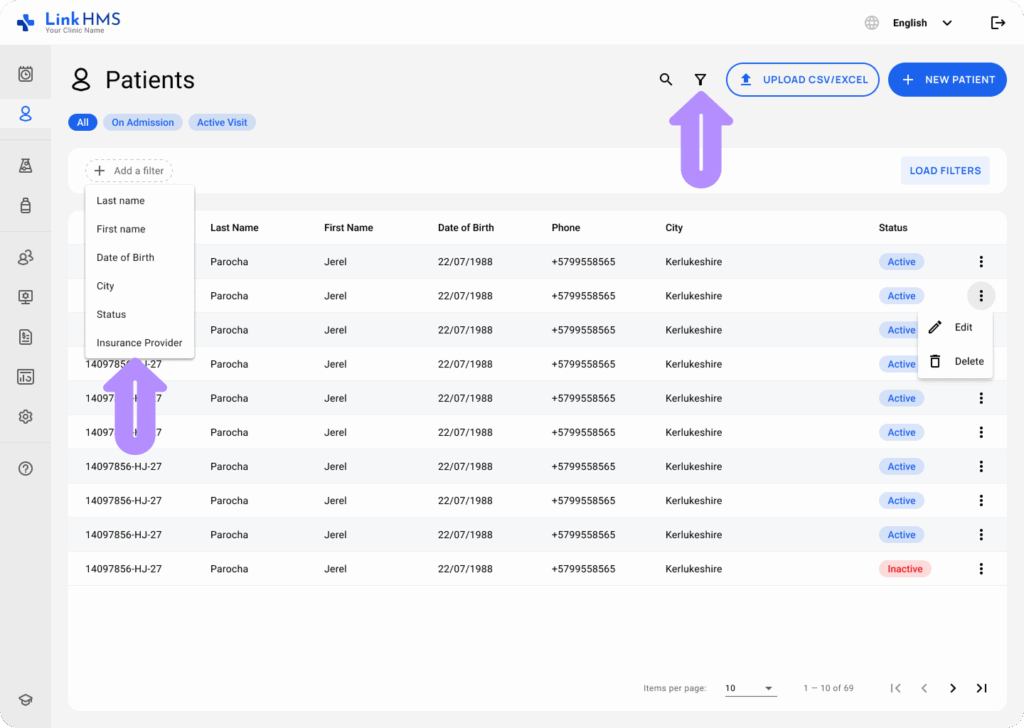Choose Delete in the context menu
Screen dimensions: 1024x728
coord(956,361)
